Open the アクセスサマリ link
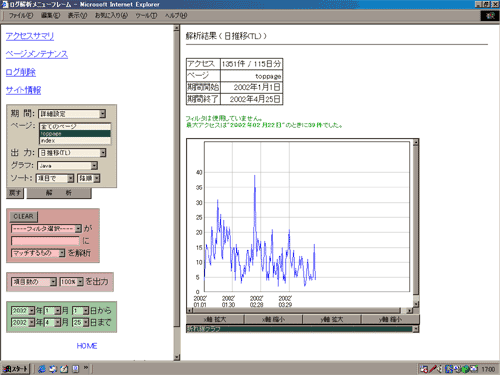 click(30, 36)
